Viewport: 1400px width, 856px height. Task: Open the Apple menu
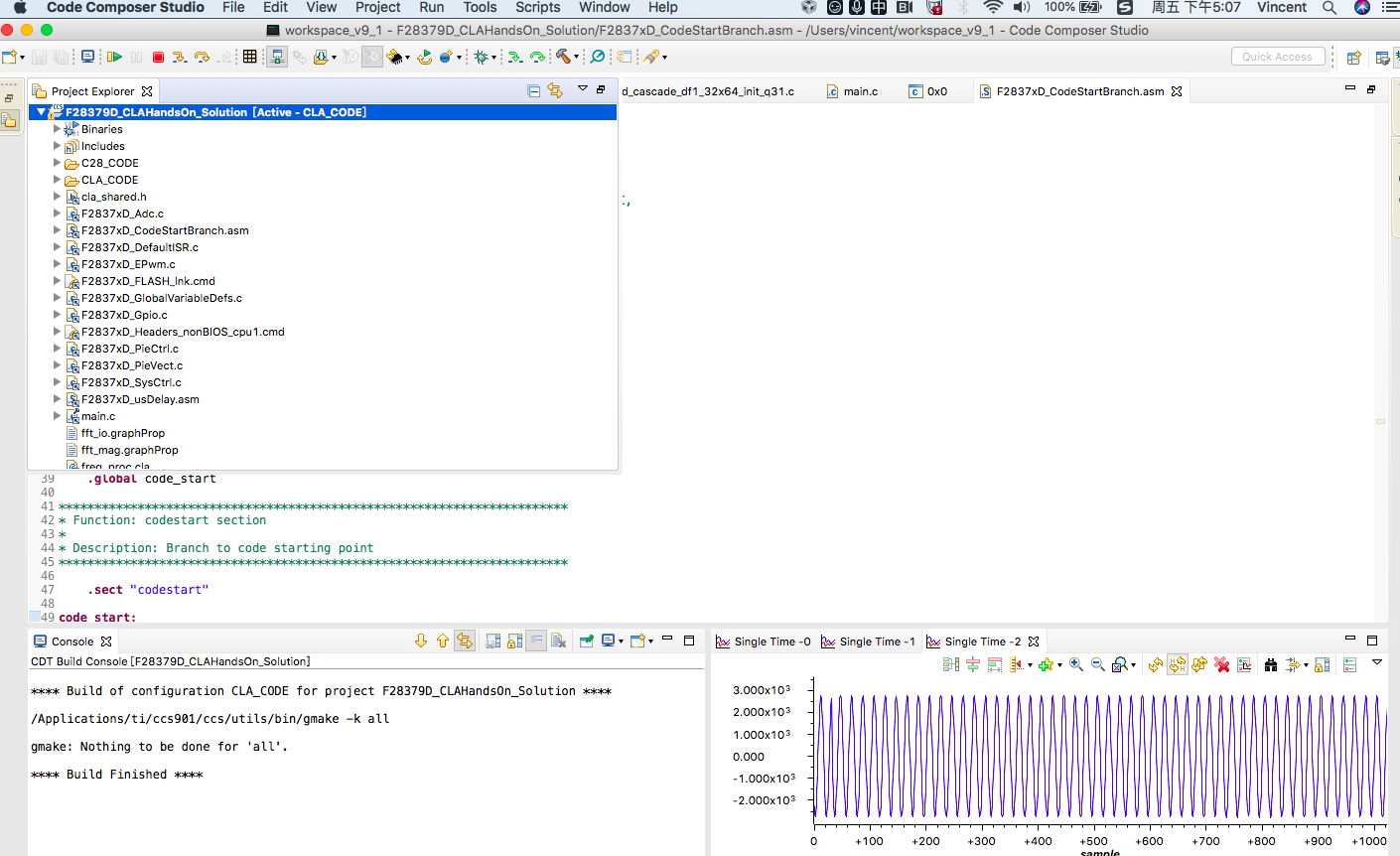[20, 8]
